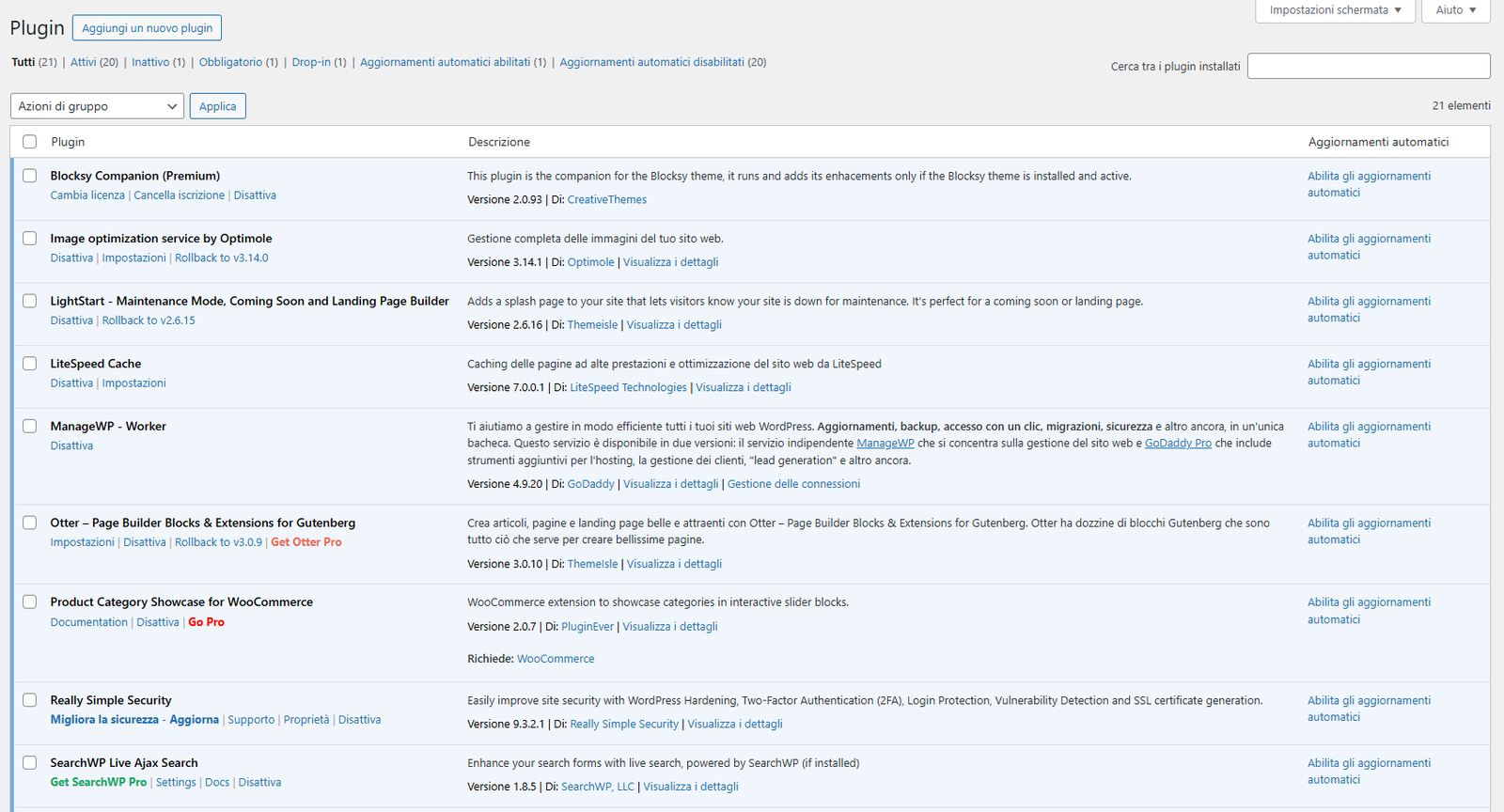
Task: Tick the SearchWP Live Ajax Search checkbox
Action: coord(30,763)
